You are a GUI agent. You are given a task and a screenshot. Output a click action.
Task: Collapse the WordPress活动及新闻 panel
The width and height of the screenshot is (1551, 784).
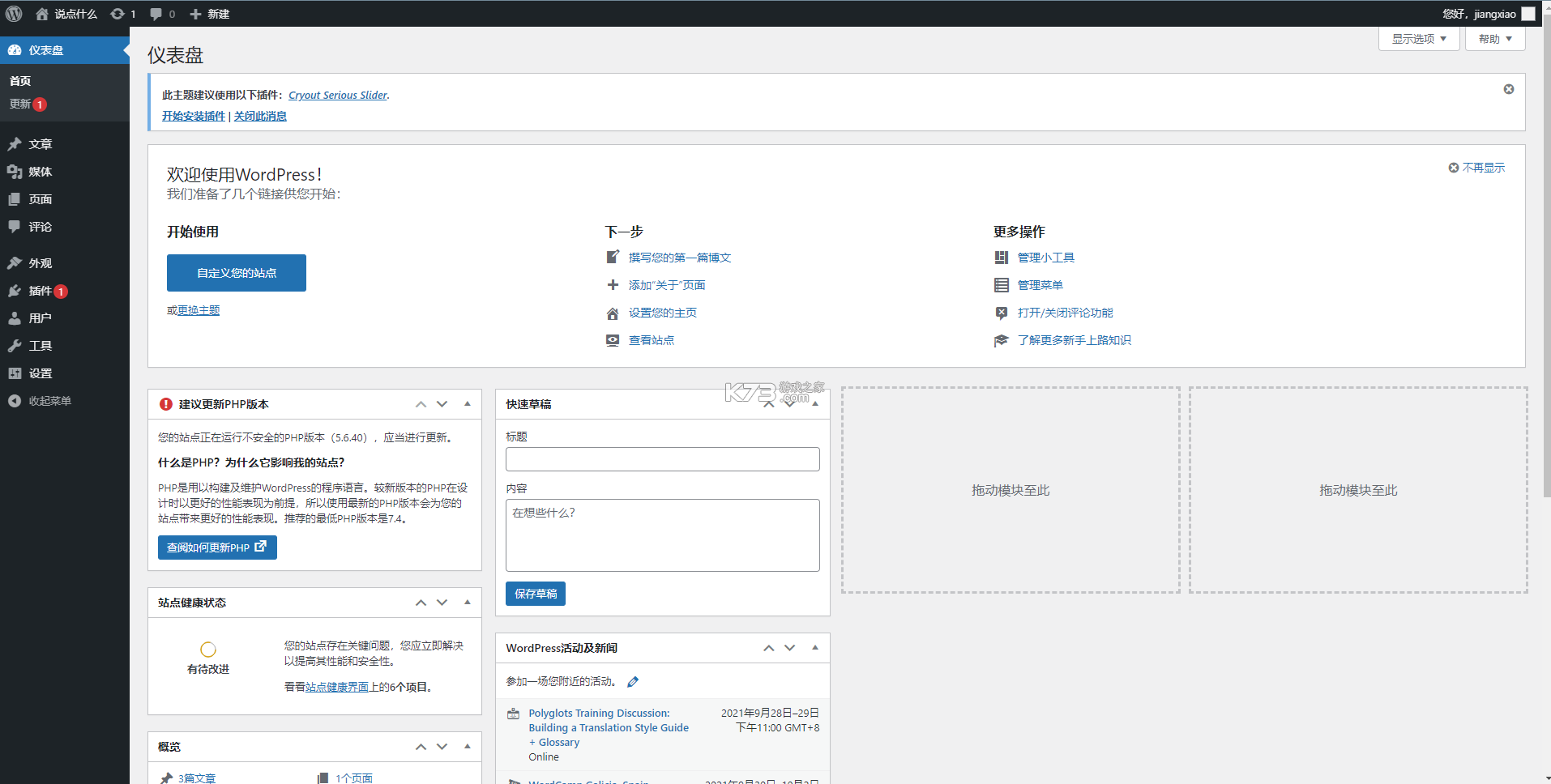(815, 648)
